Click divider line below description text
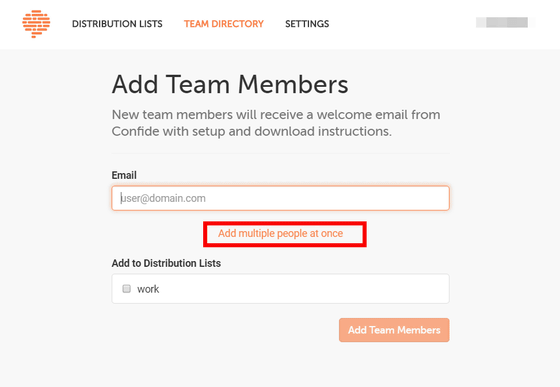560x387 pixels. pyautogui.click(x=280, y=154)
